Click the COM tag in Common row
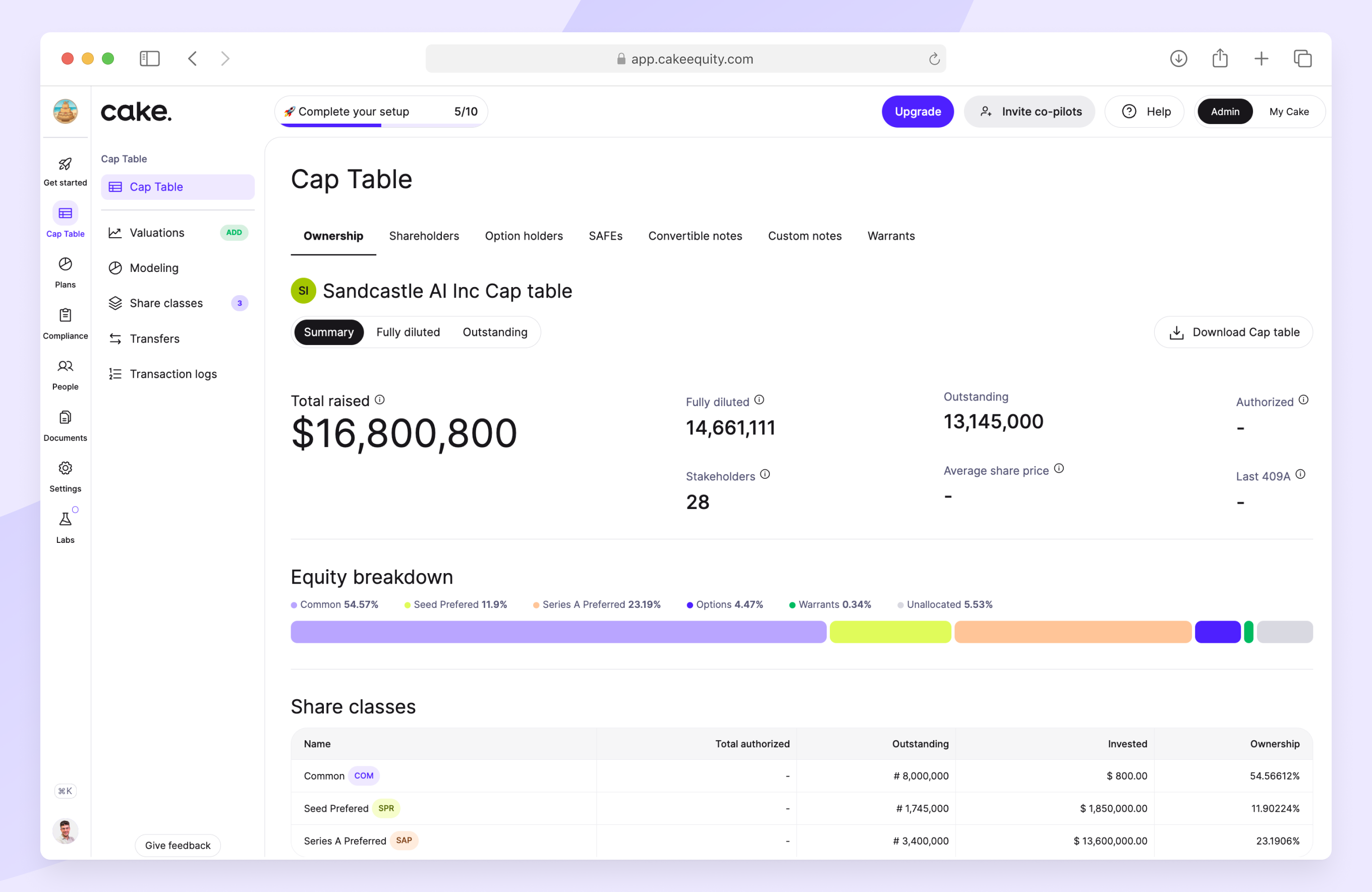The width and height of the screenshot is (1372, 892). coord(364,775)
